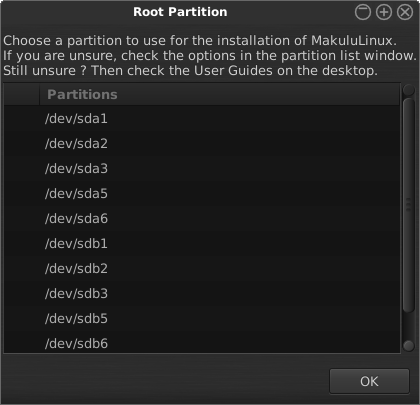Pick /dev/sdb3 in the list
The width and height of the screenshot is (420, 405).
tap(202, 294)
